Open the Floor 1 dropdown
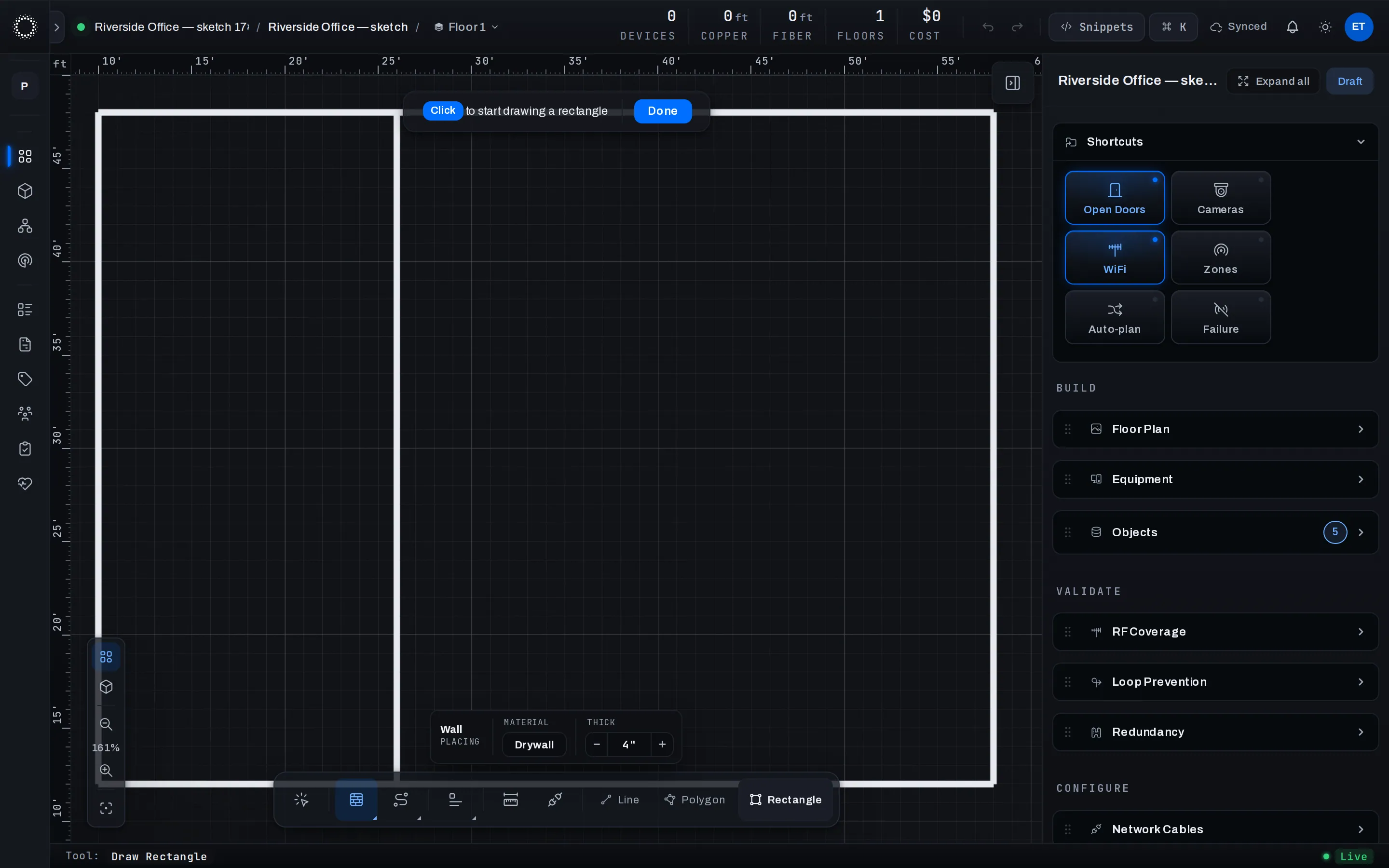 click(x=467, y=27)
